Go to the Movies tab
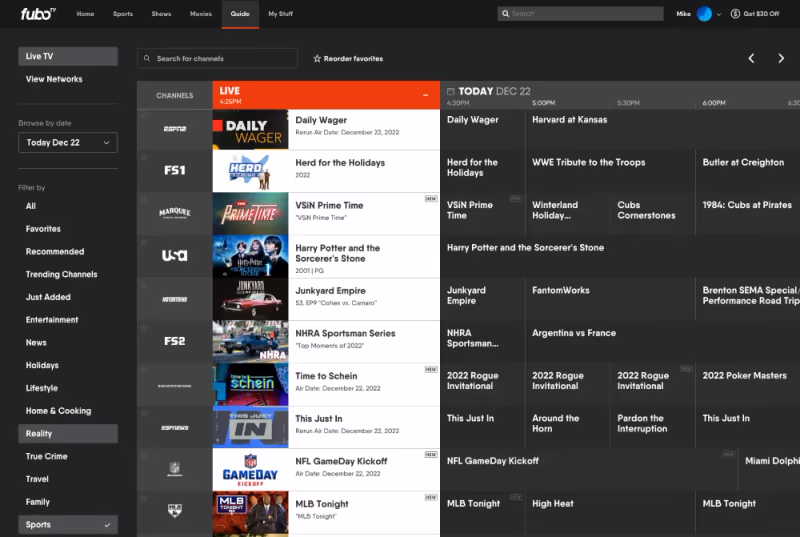Image resolution: width=800 pixels, height=537 pixels. (201, 14)
